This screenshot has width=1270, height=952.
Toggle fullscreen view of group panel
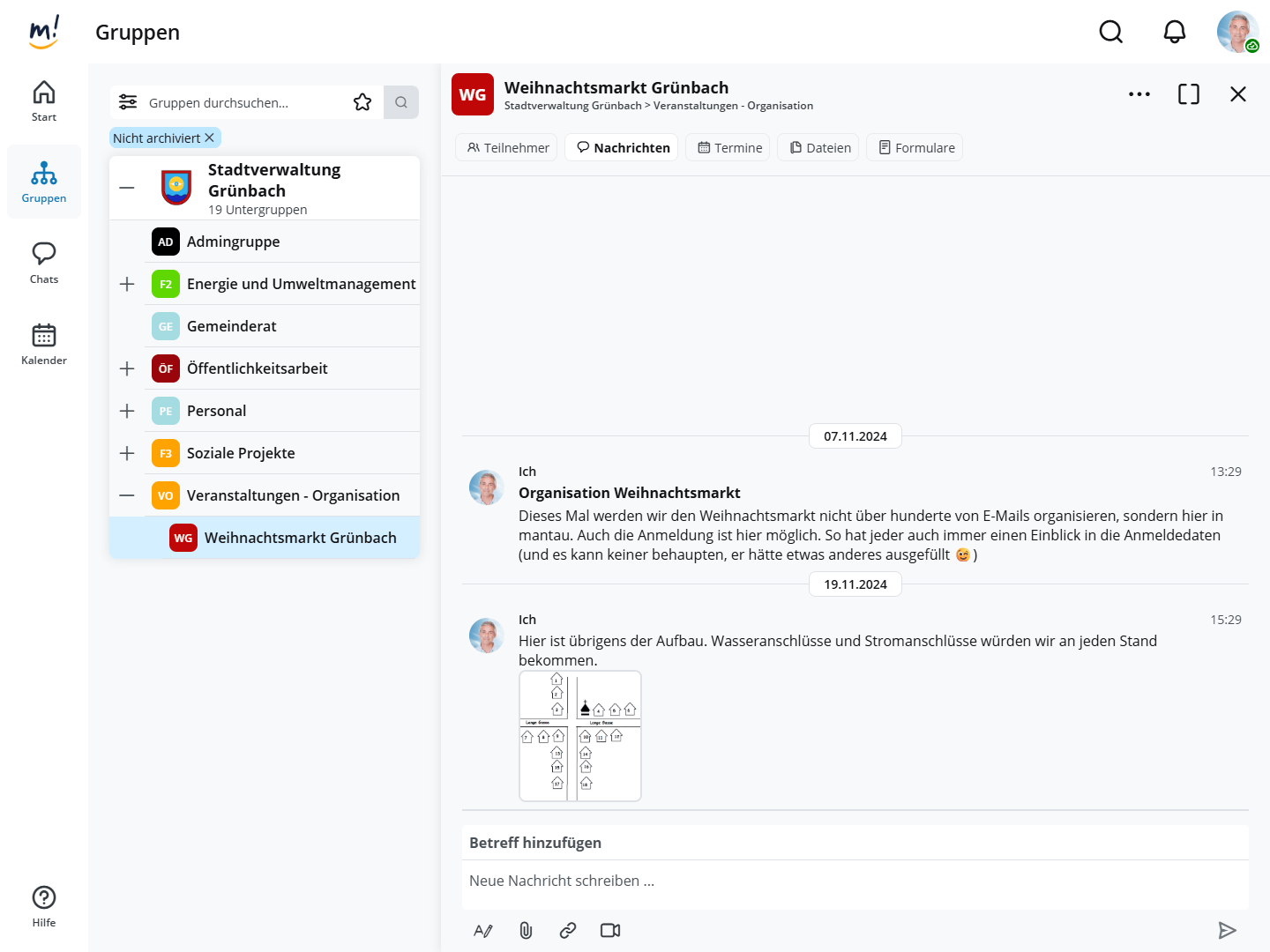point(1188,94)
